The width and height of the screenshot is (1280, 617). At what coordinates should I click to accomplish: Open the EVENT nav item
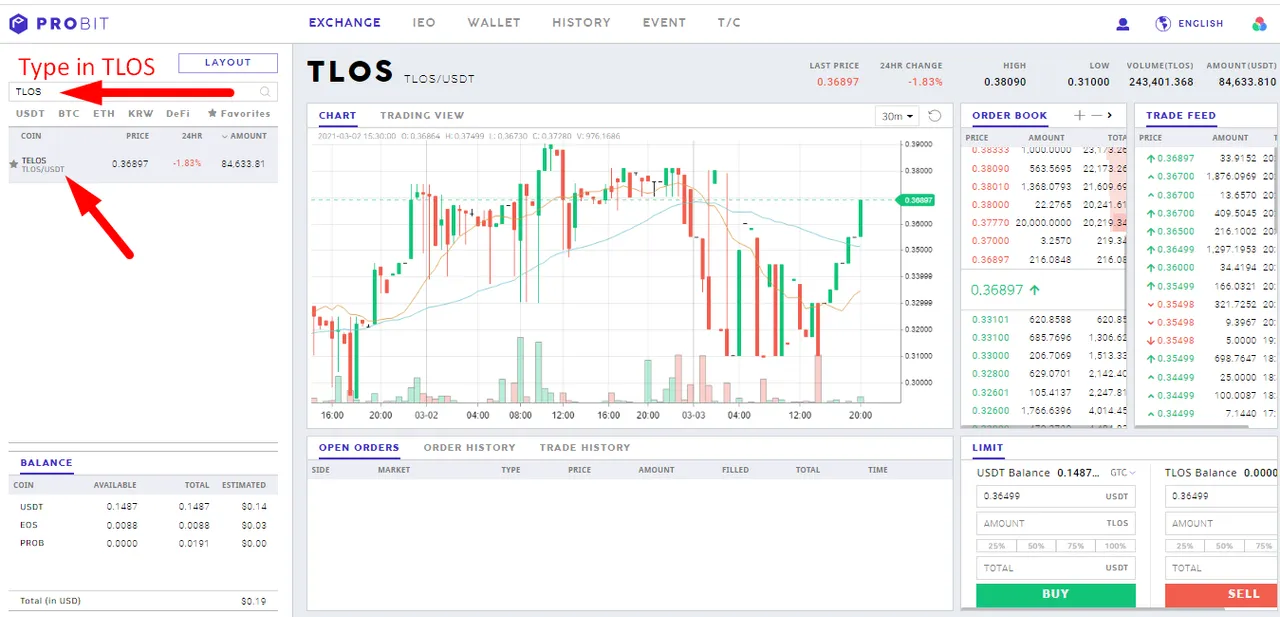coord(664,23)
